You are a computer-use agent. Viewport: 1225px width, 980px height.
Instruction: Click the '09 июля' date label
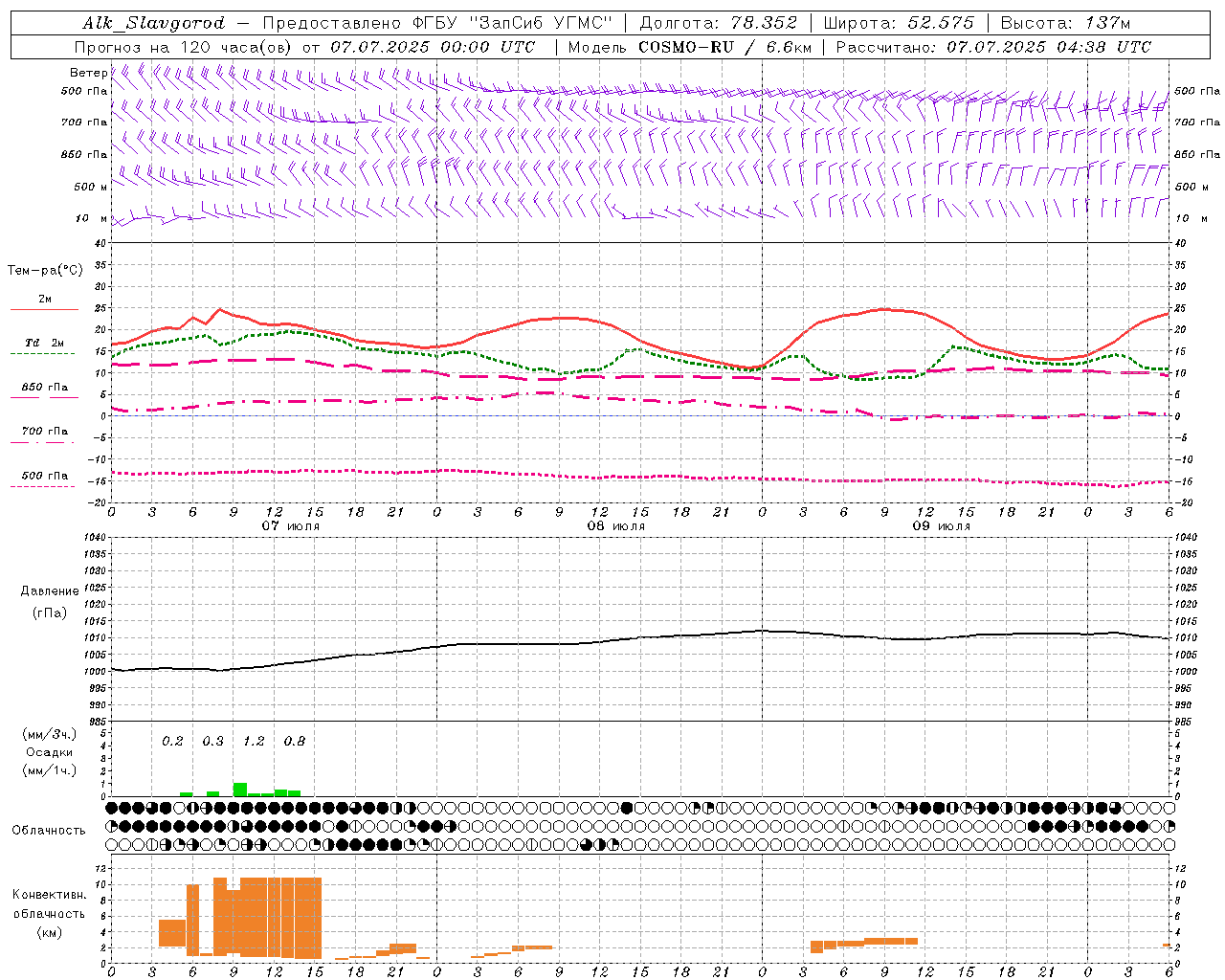click(x=941, y=526)
